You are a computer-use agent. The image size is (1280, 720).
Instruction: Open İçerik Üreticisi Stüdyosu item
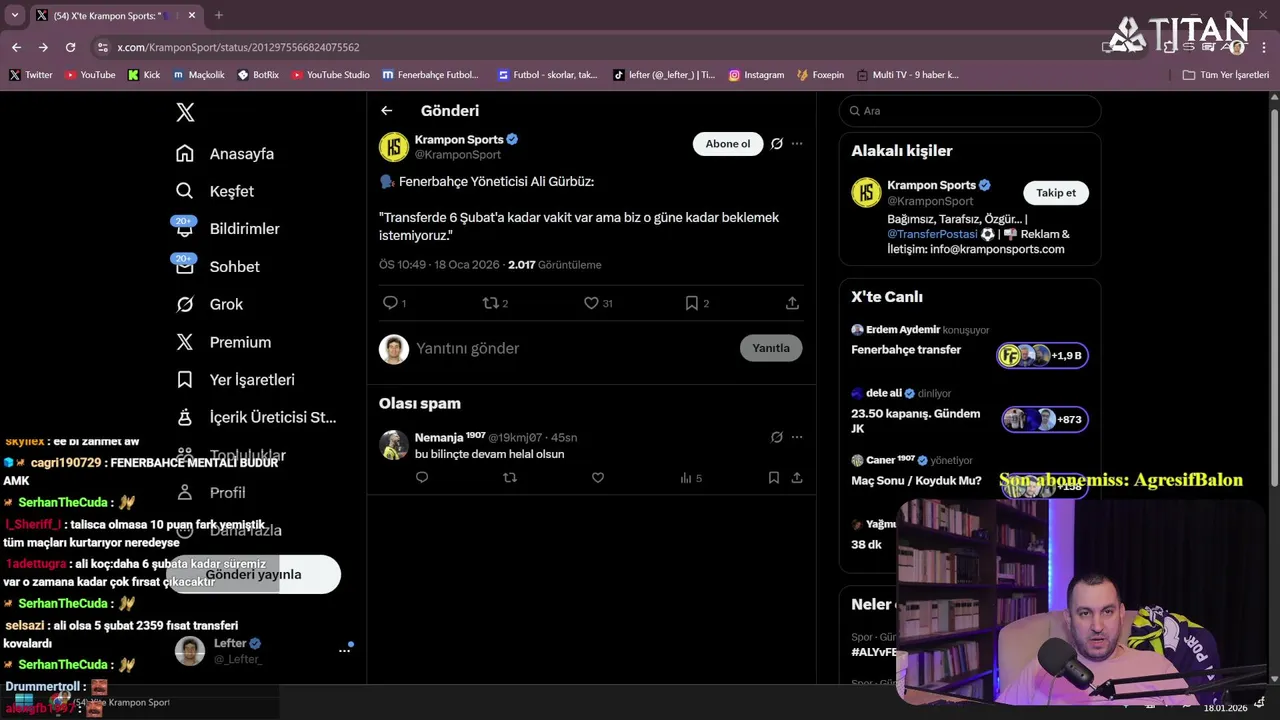[255, 417]
